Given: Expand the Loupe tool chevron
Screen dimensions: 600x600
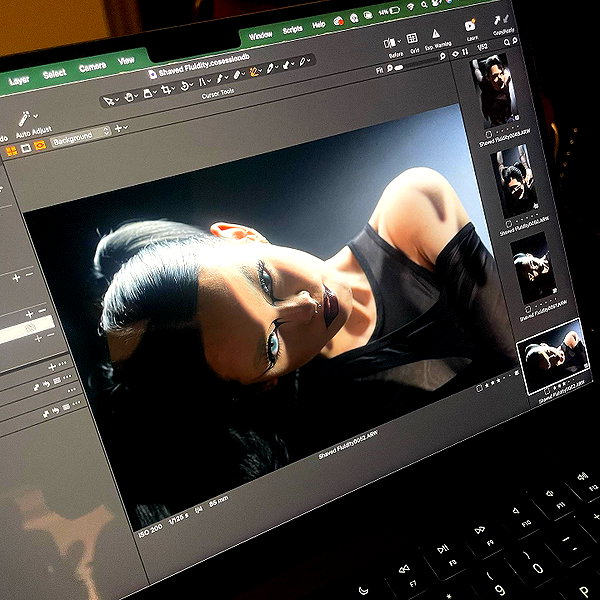Looking at the screenshot, I should point(155,92).
